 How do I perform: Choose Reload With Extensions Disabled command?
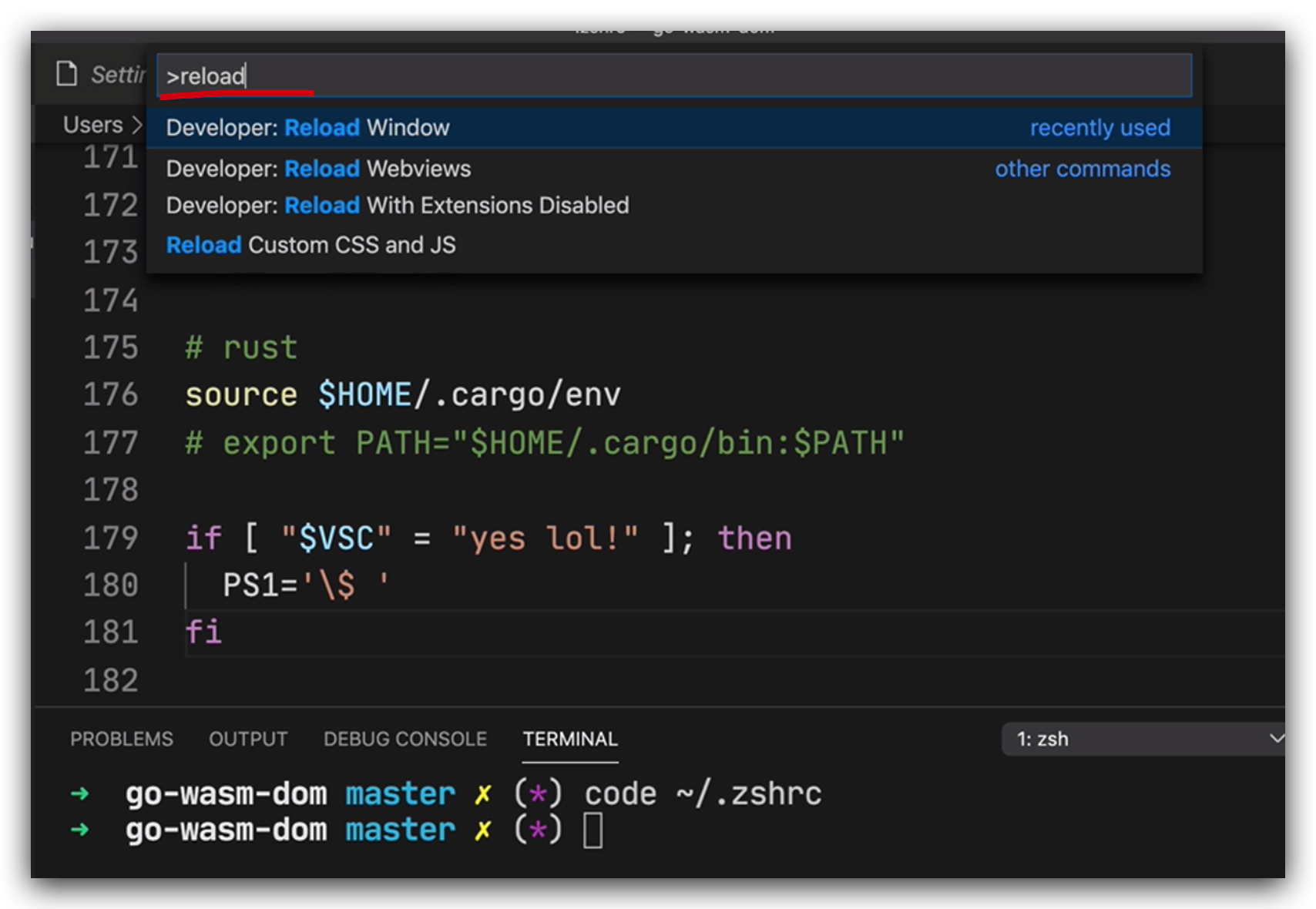tap(674, 206)
